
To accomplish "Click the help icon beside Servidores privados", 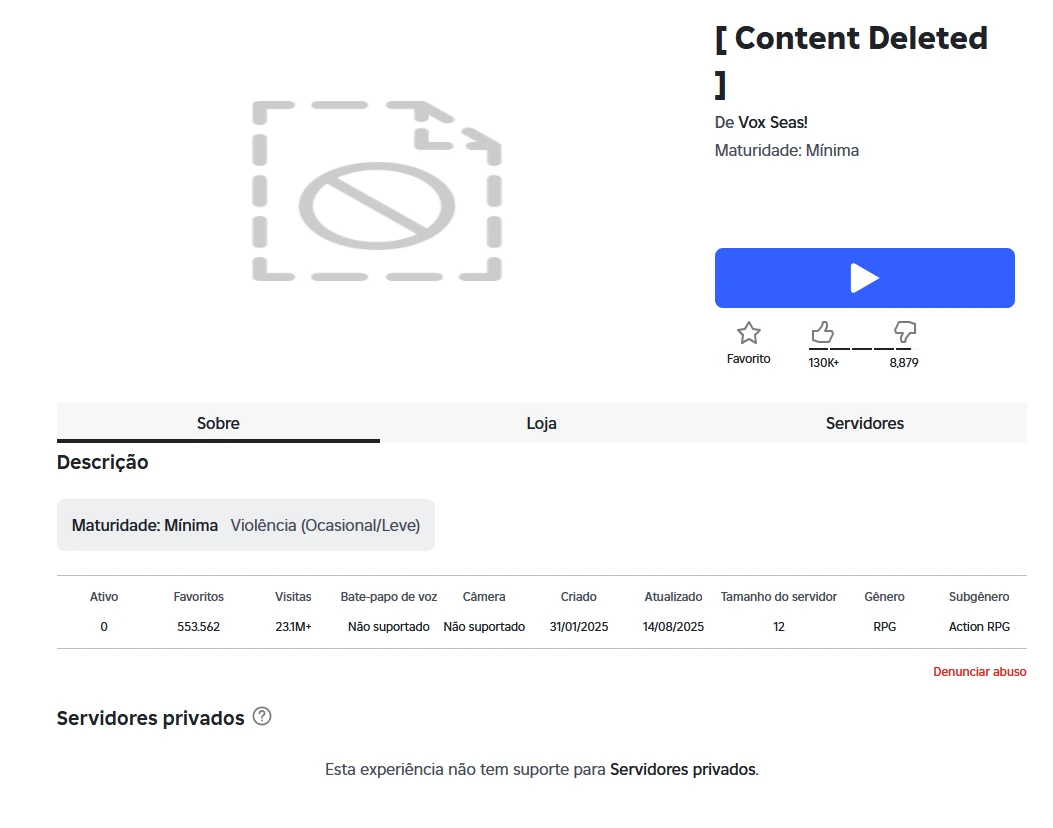I will click(262, 716).
